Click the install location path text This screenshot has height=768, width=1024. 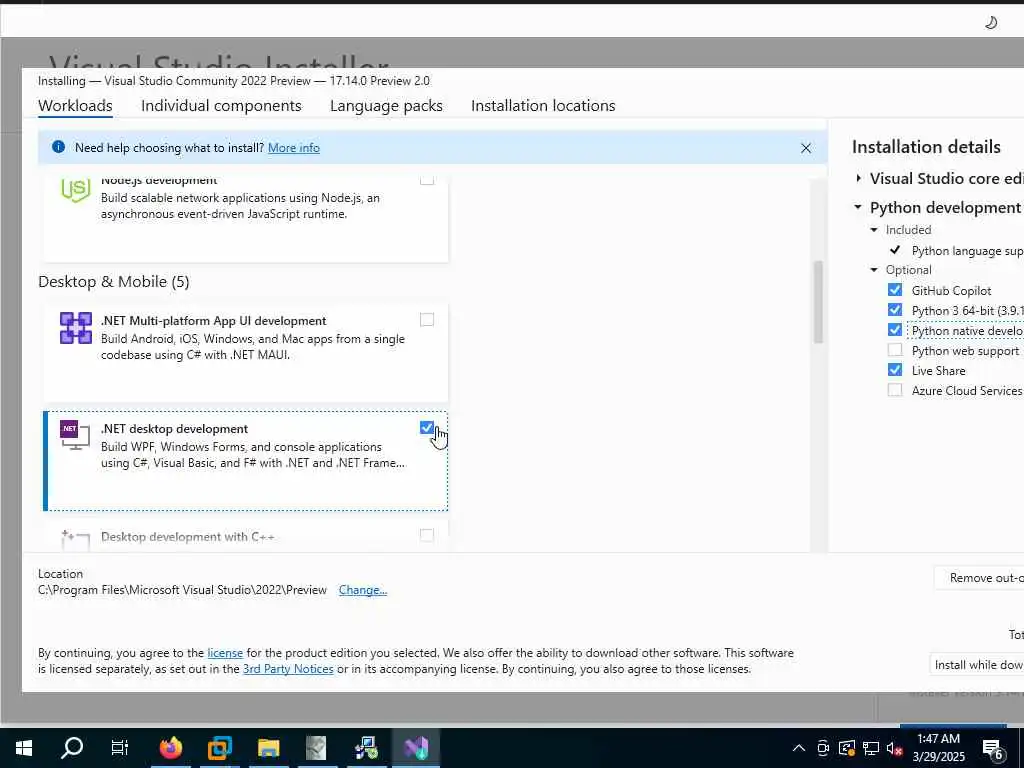point(182,590)
